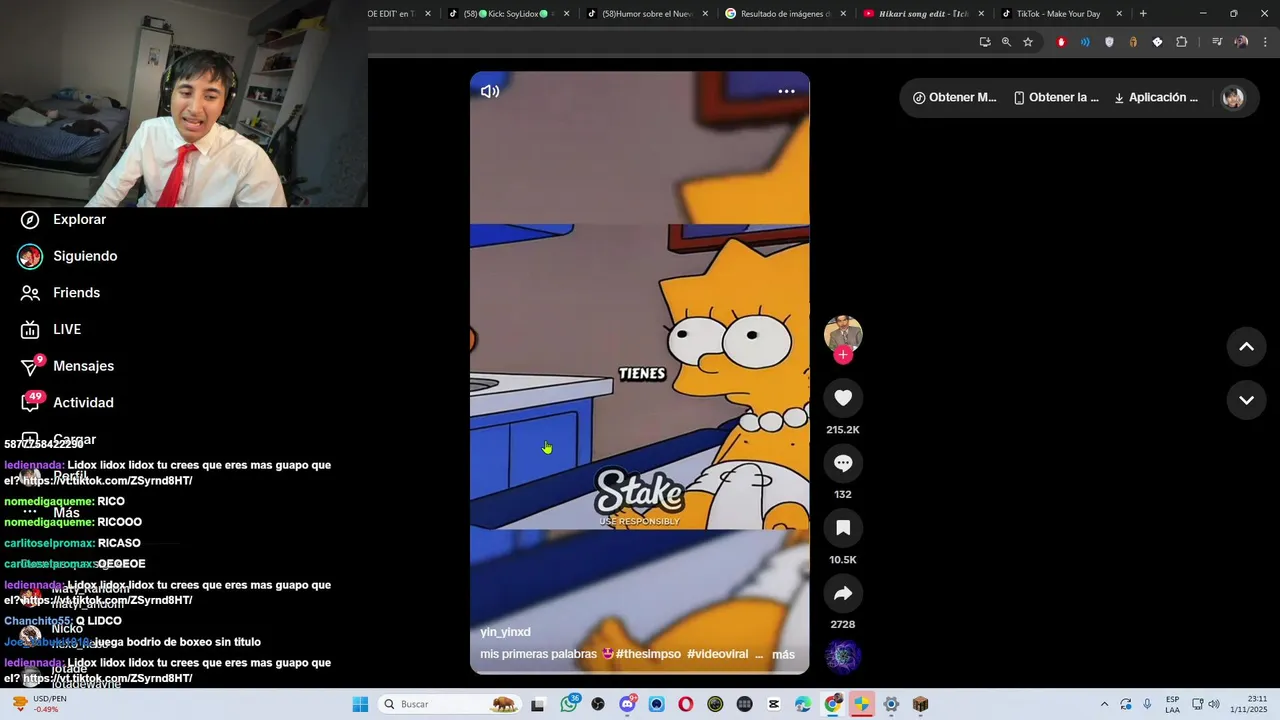Switch to Resultado de imágenes tab
Image resolution: width=1280 pixels, height=720 pixels.
[784, 14]
